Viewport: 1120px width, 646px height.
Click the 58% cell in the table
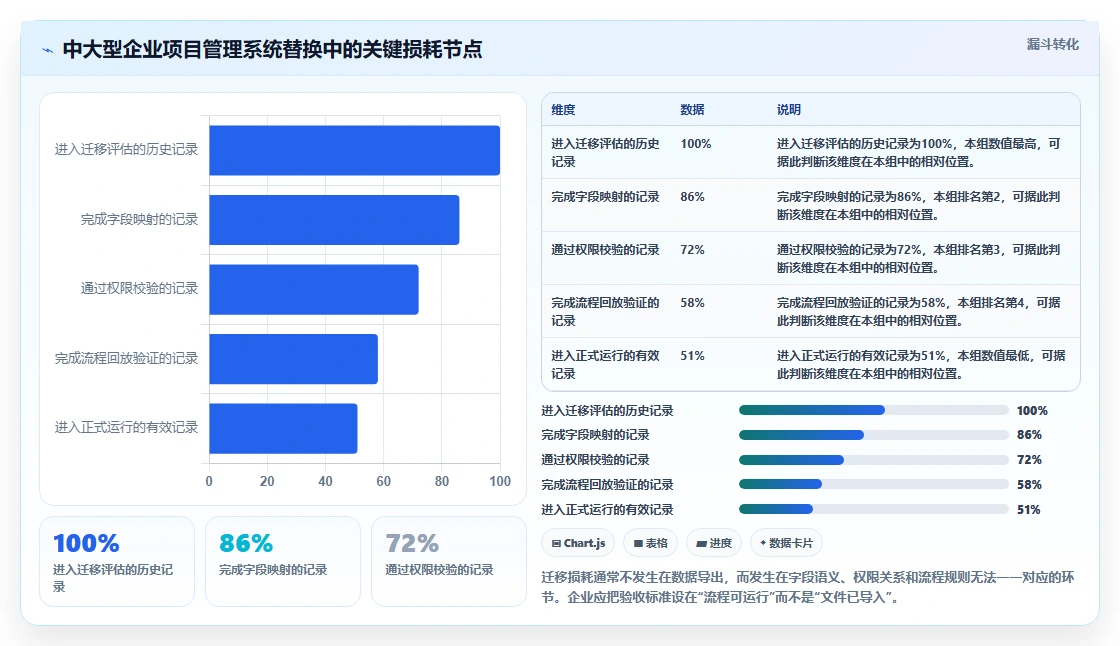coord(692,302)
